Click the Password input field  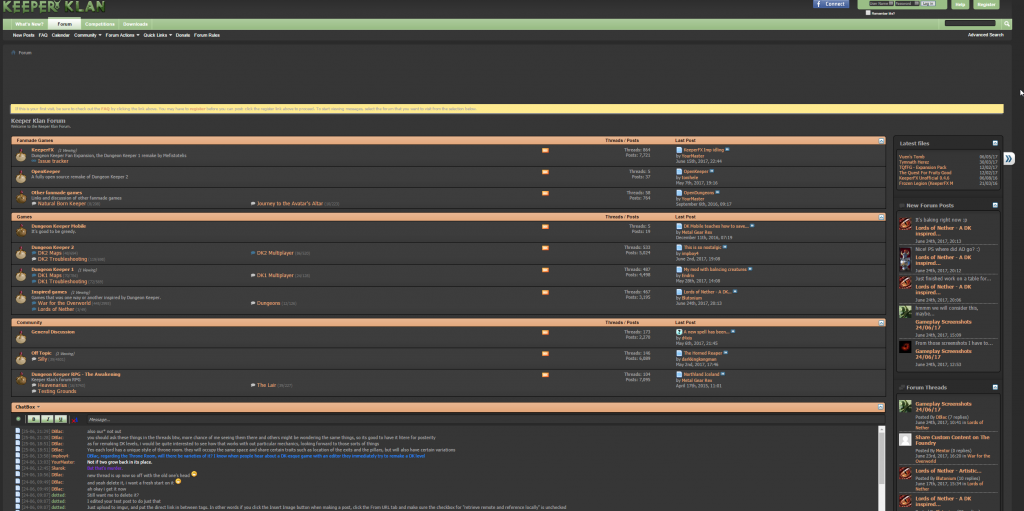click(907, 4)
